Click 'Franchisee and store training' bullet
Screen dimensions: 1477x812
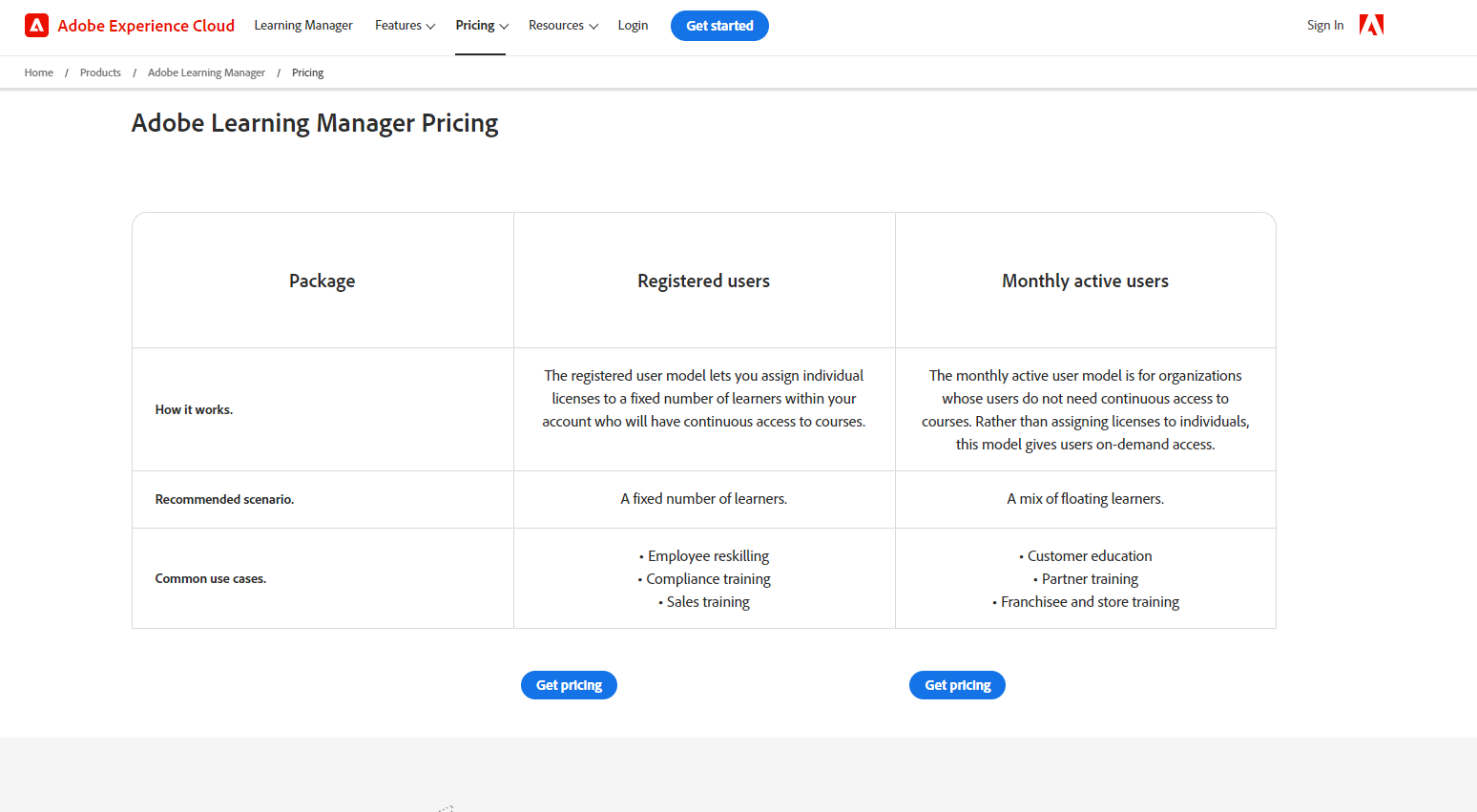coord(1086,602)
